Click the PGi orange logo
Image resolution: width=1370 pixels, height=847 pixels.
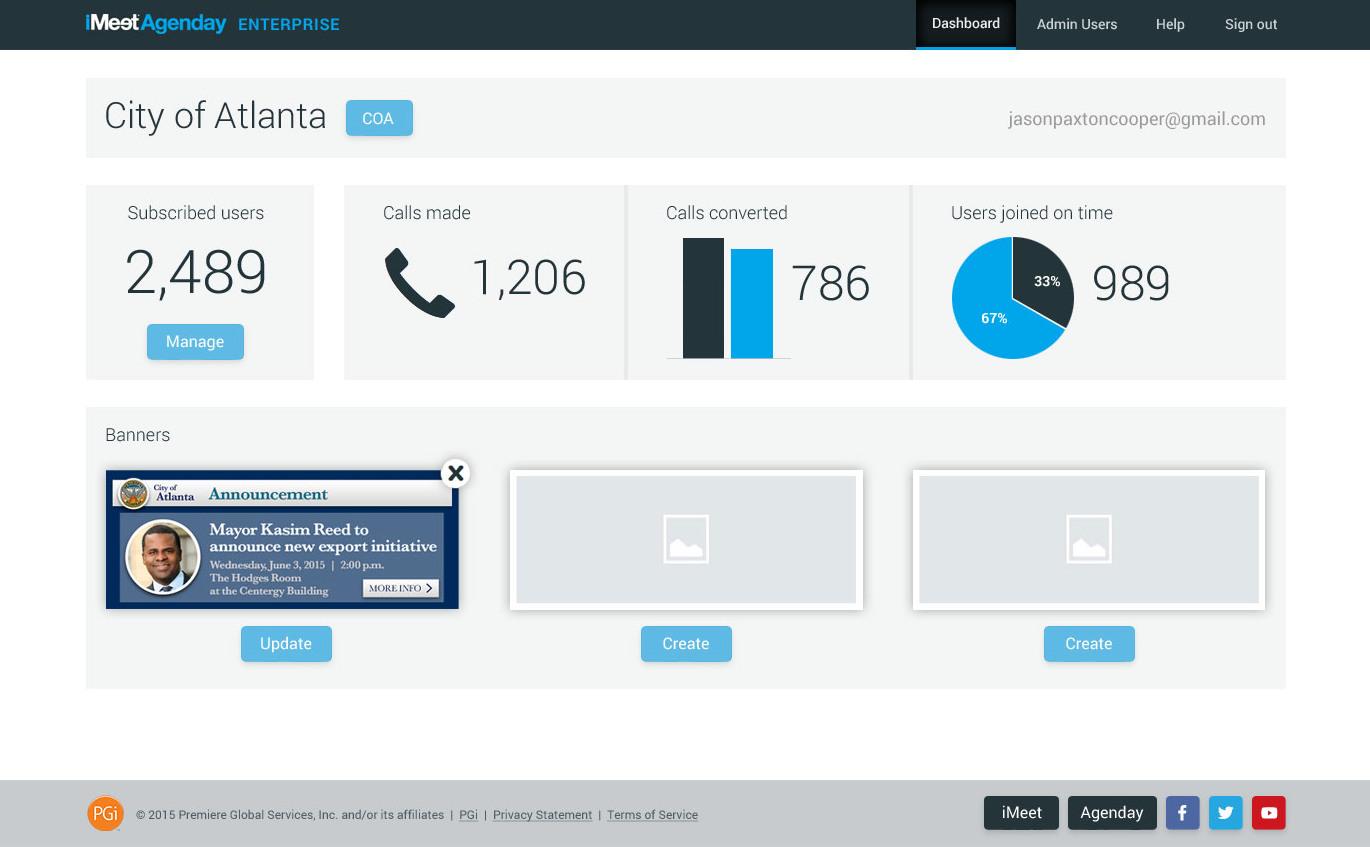105,813
